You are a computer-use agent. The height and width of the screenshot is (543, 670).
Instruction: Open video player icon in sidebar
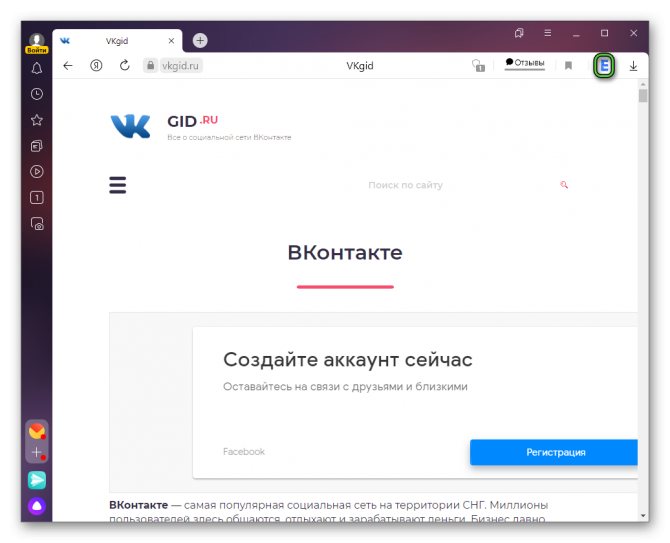point(37,172)
